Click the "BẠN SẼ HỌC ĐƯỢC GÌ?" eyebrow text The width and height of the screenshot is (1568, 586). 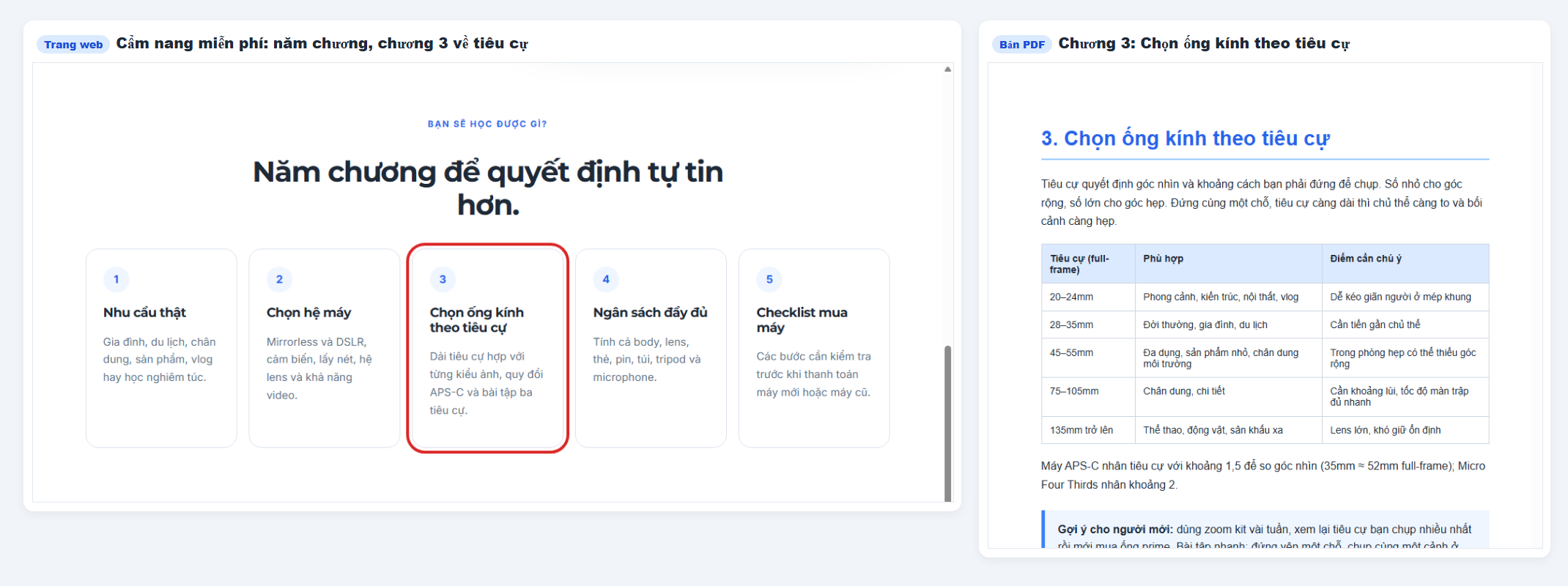(x=487, y=124)
